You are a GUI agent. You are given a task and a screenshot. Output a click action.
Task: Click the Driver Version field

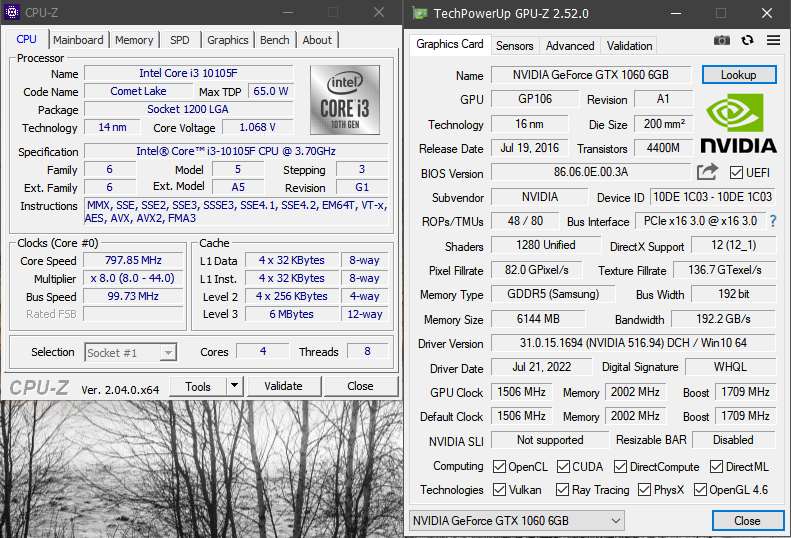(633, 343)
